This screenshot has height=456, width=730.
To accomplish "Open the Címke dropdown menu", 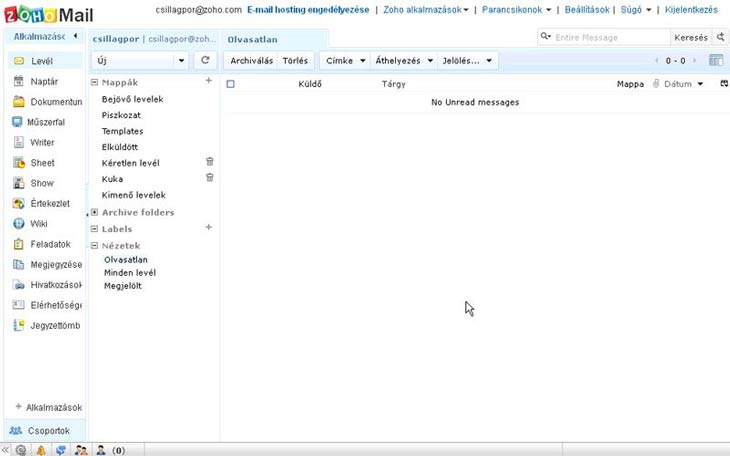I will (346, 61).
